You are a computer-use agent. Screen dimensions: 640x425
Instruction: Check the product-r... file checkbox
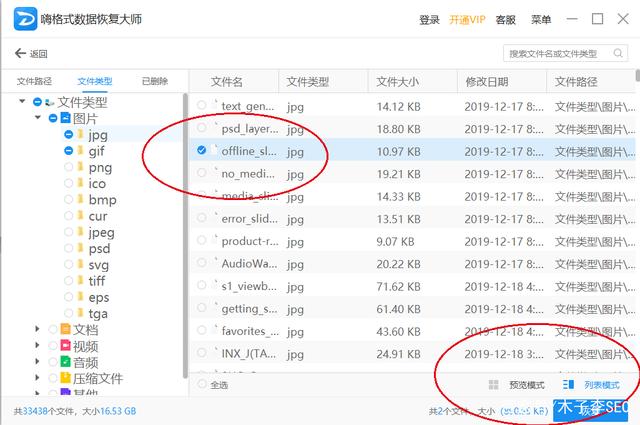(202, 240)
